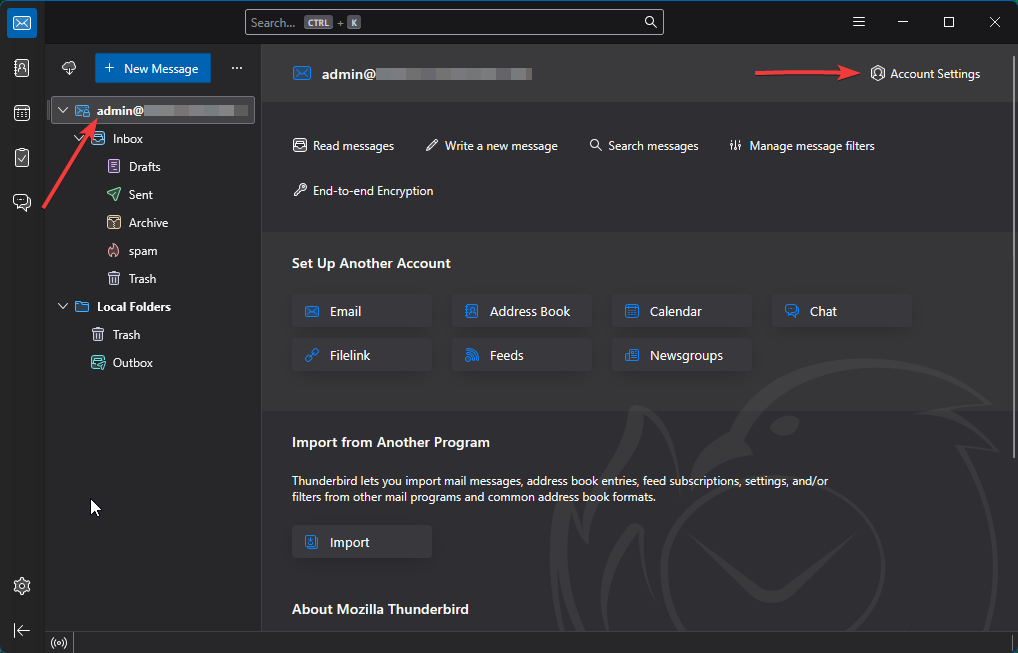Viewport: 1018px width, 653px height.
Task: Click the Feeds RSS icon
Action: coord(472,355)
